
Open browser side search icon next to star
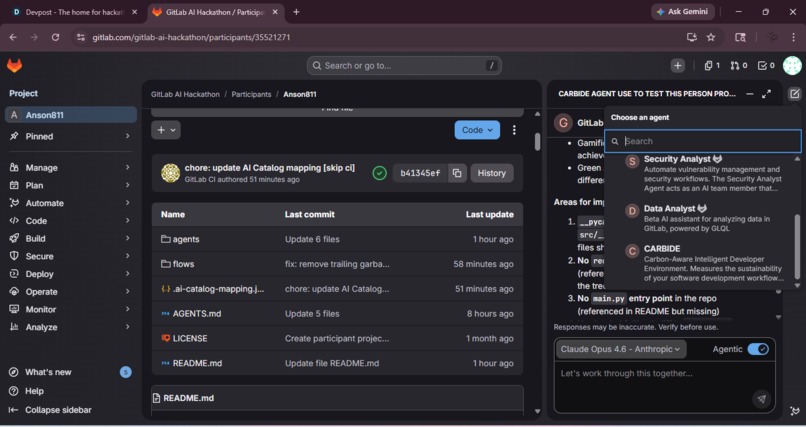click(x=740, y=37)
